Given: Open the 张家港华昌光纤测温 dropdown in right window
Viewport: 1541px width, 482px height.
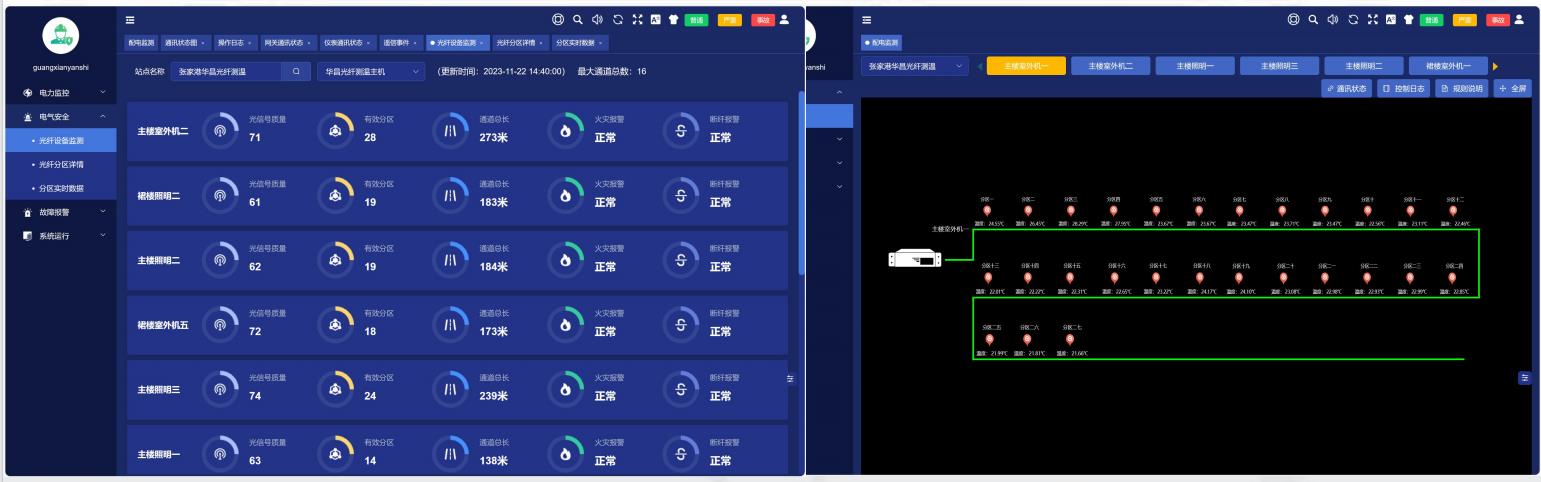Looking at the screenshot, I should click(x=914, y=66).
